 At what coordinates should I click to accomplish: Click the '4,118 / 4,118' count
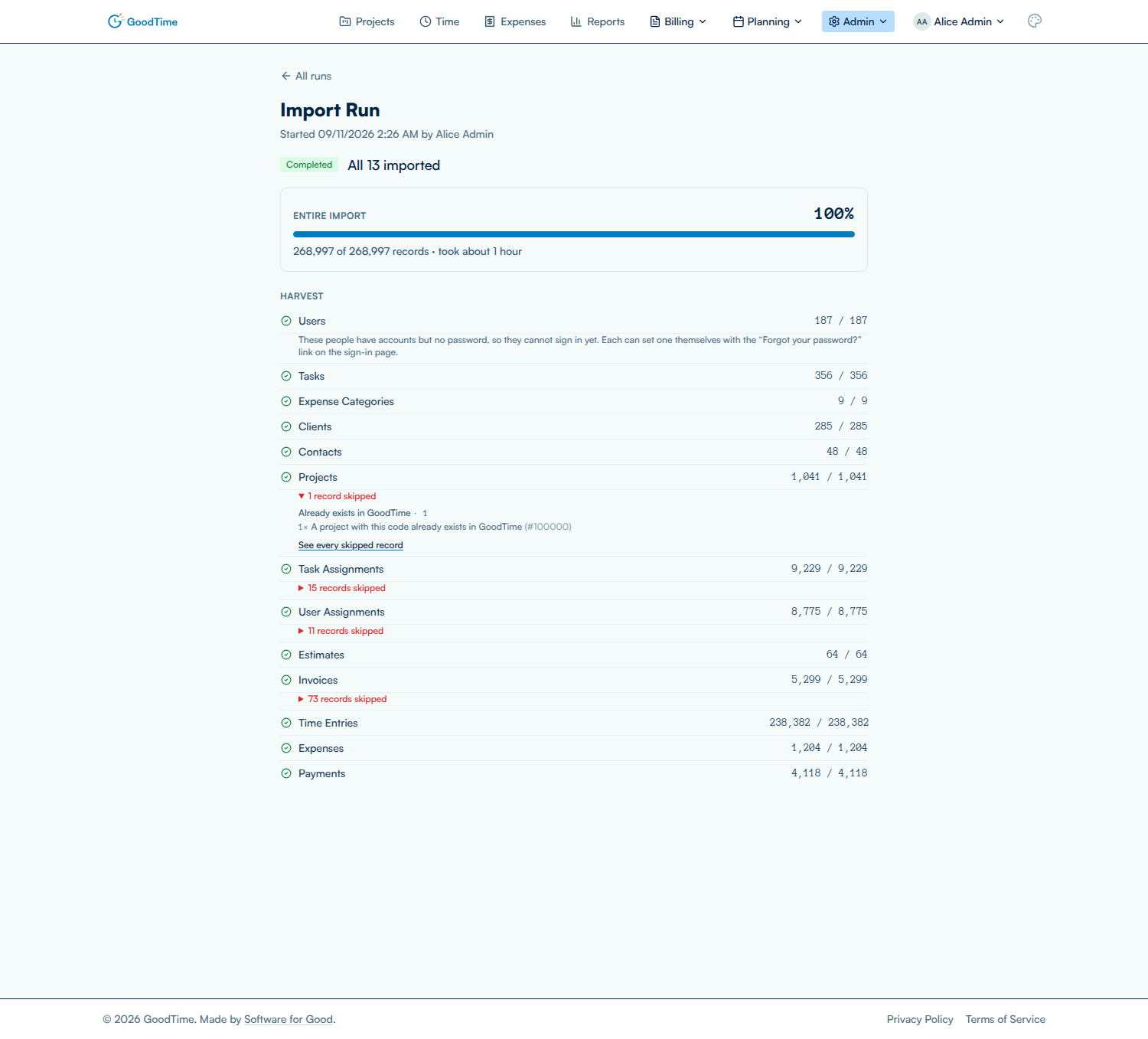pyautogui.click(x=830, y=773)
